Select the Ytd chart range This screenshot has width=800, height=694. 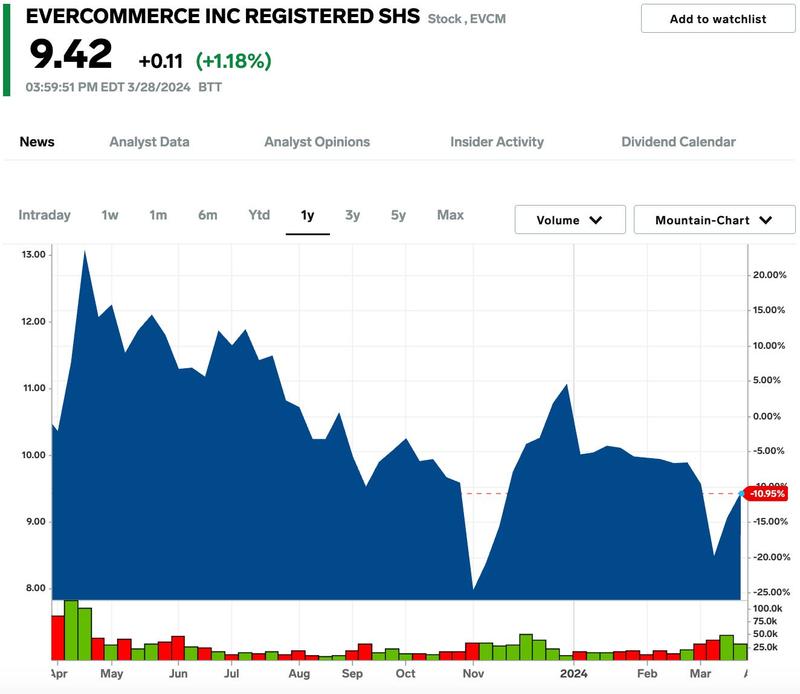coord(259,215)
